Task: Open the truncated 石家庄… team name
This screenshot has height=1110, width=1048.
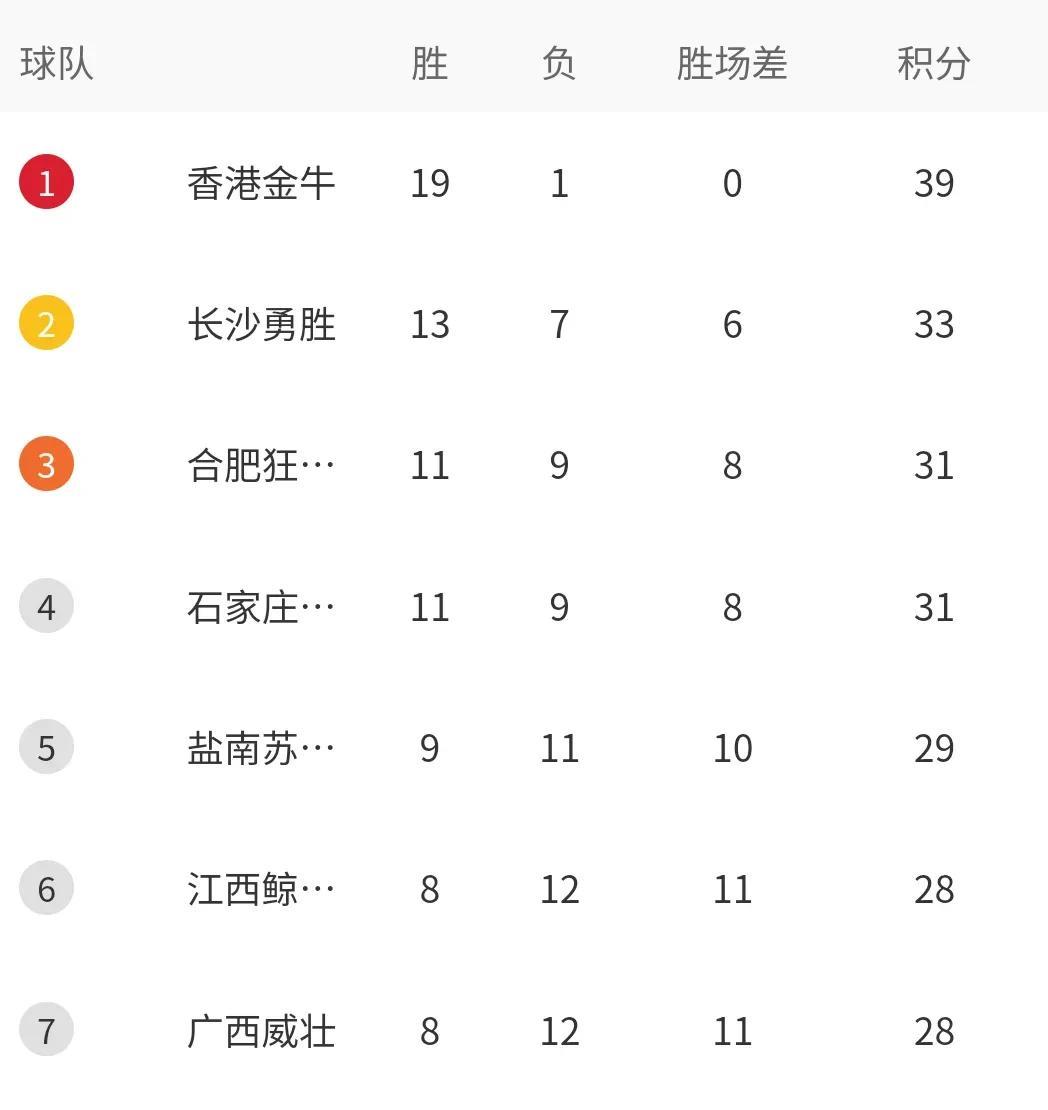Action: click(x=261, y=607)
